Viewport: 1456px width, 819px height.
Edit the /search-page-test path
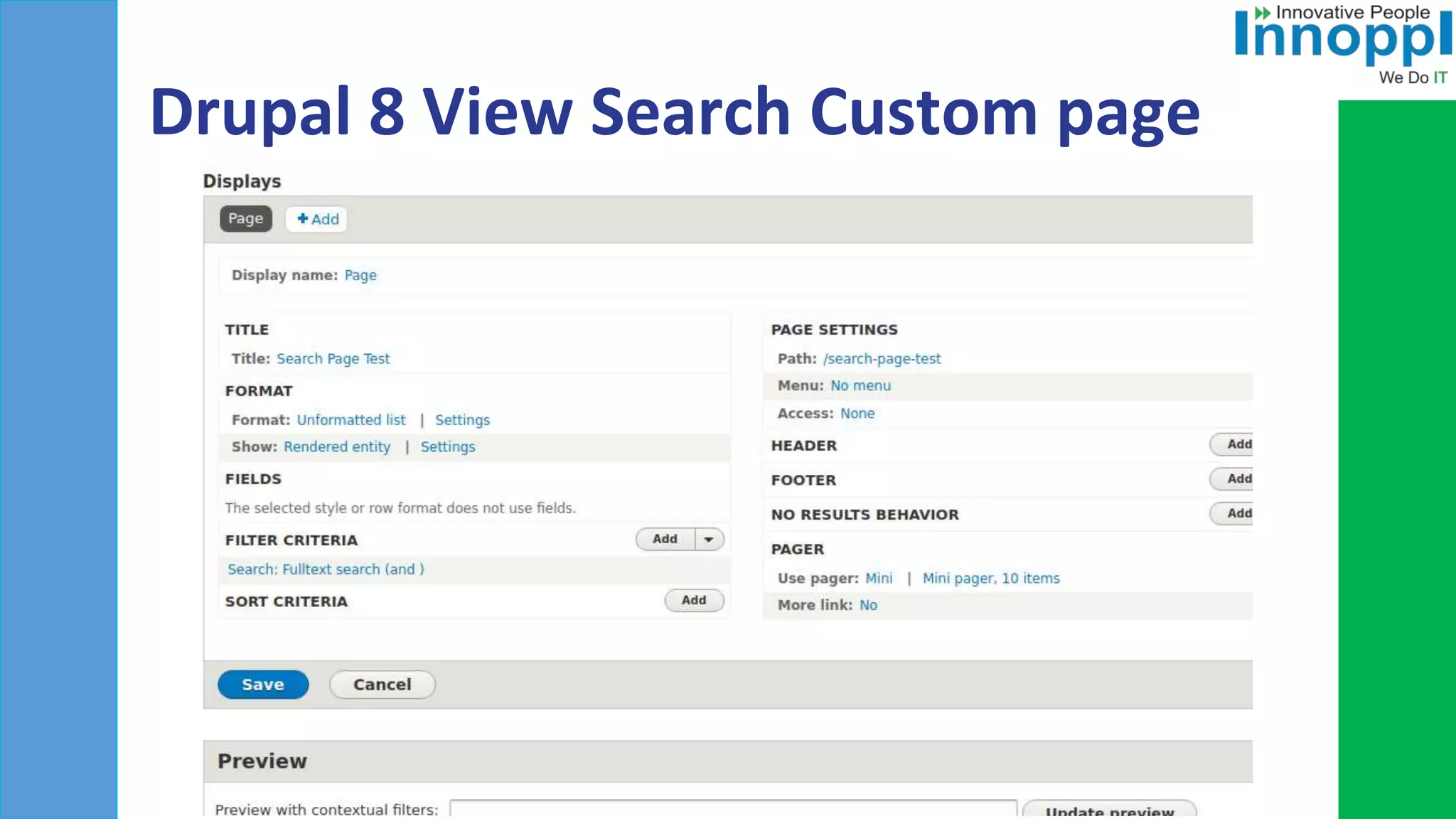882,359
